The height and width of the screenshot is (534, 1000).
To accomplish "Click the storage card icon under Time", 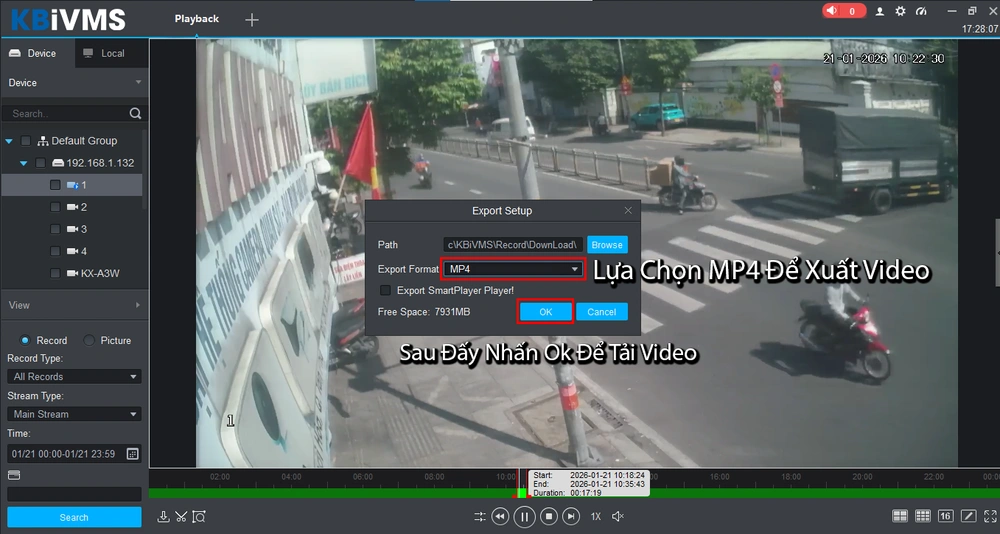I will (x=13, y=475).
